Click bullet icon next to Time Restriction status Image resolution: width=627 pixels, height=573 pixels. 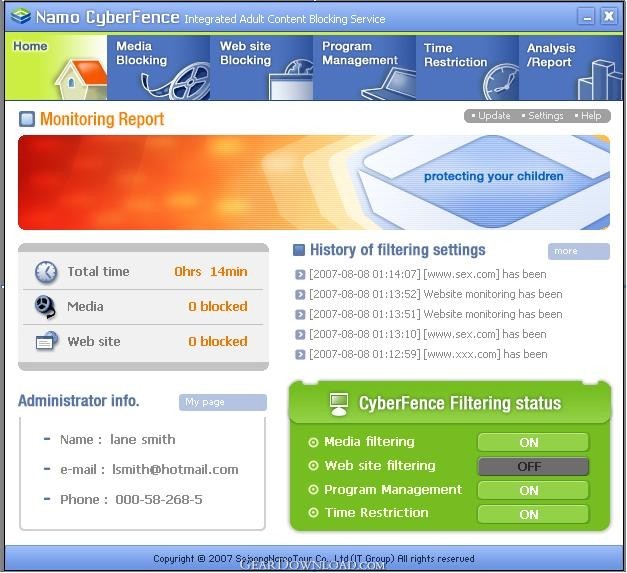coord(314,513)
